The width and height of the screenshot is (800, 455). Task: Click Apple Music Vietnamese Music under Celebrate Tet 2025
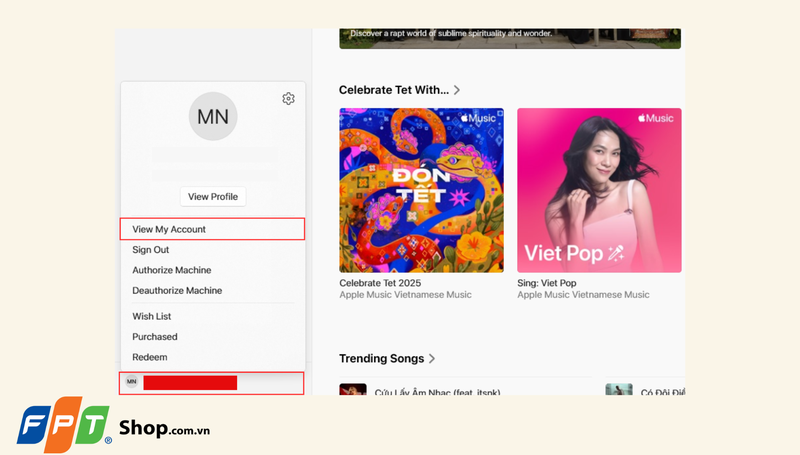click(406, 295)
